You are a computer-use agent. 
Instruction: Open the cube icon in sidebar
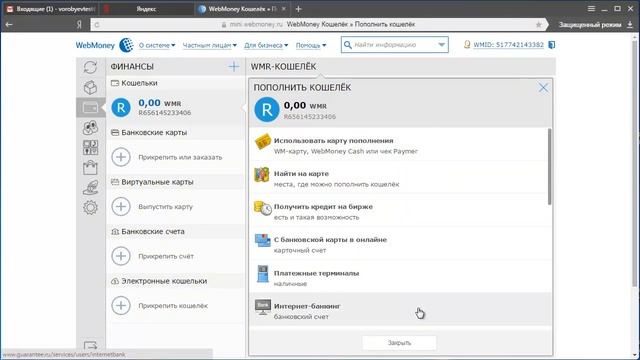point(90,87)
